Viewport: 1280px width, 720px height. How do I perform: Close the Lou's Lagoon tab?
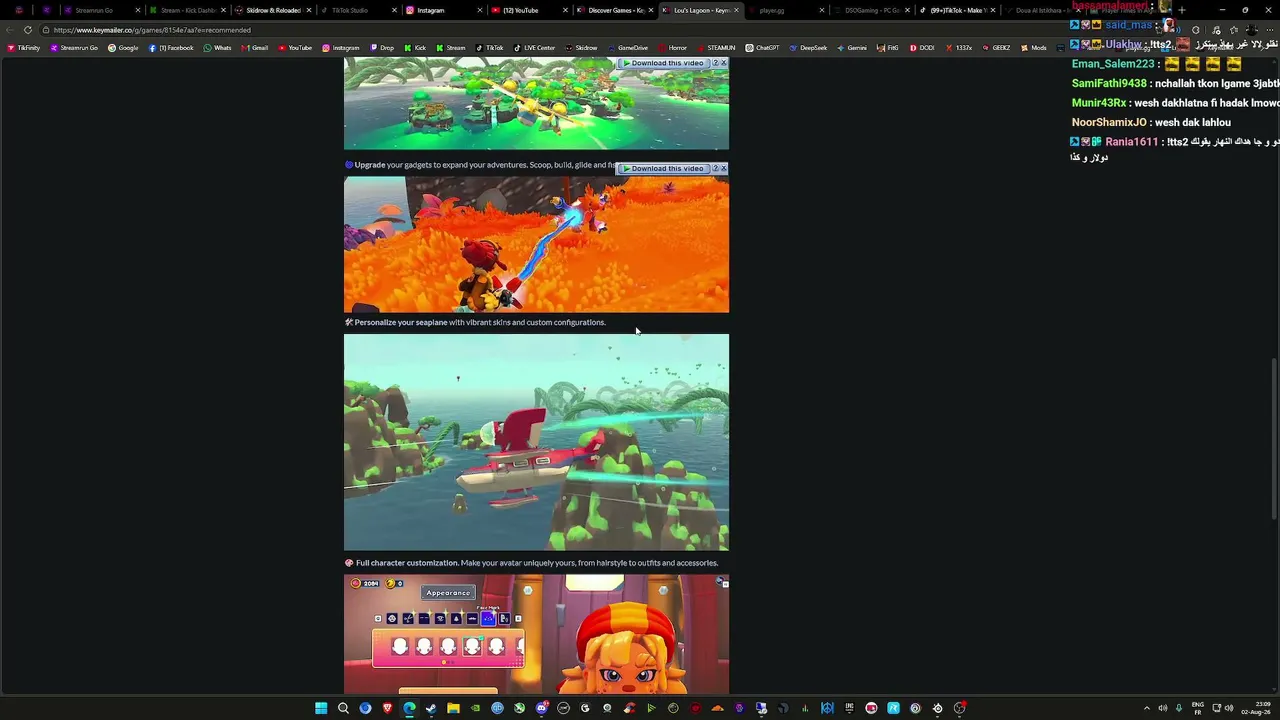(737, 10)
